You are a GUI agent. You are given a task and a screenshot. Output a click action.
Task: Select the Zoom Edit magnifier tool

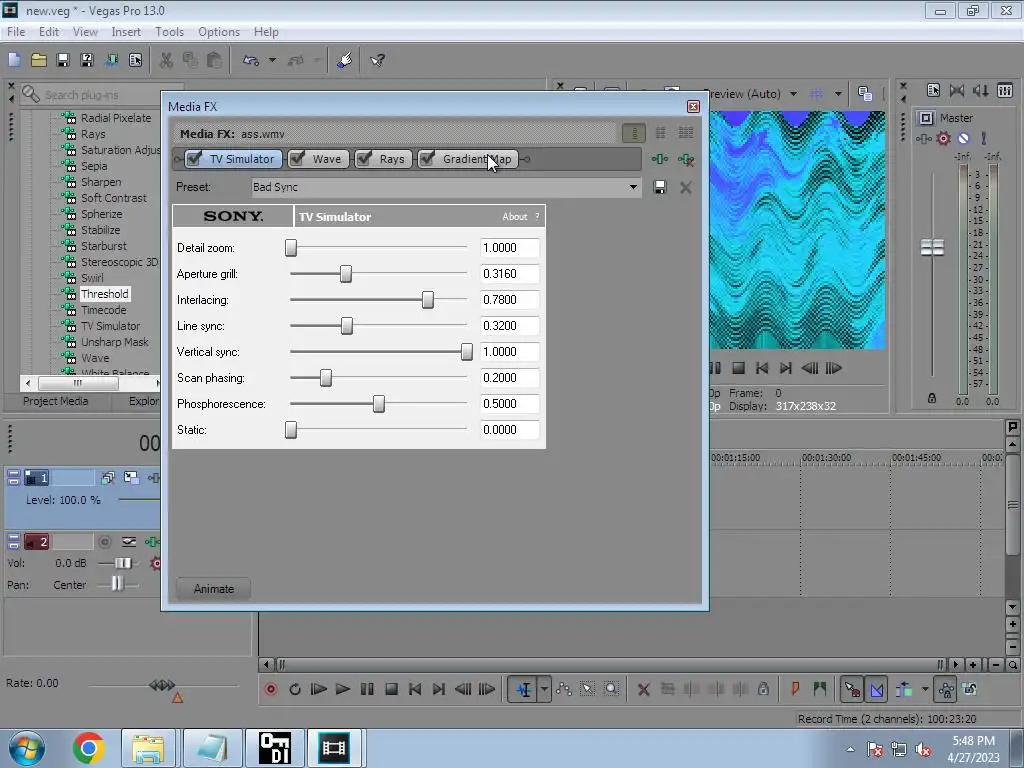(611, 689)
